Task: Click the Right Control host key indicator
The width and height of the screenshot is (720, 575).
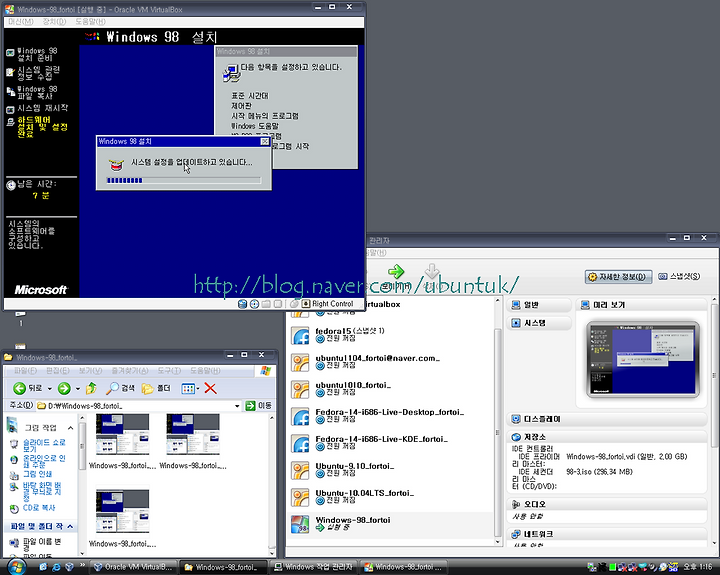Action: click(328, 304)
